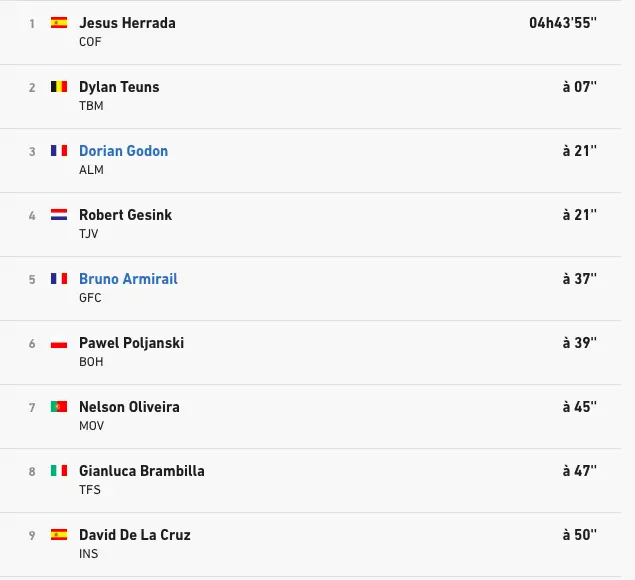Open Bruno Armirail's rider profile link
This screenshot has width=635, height=580.
128,279
